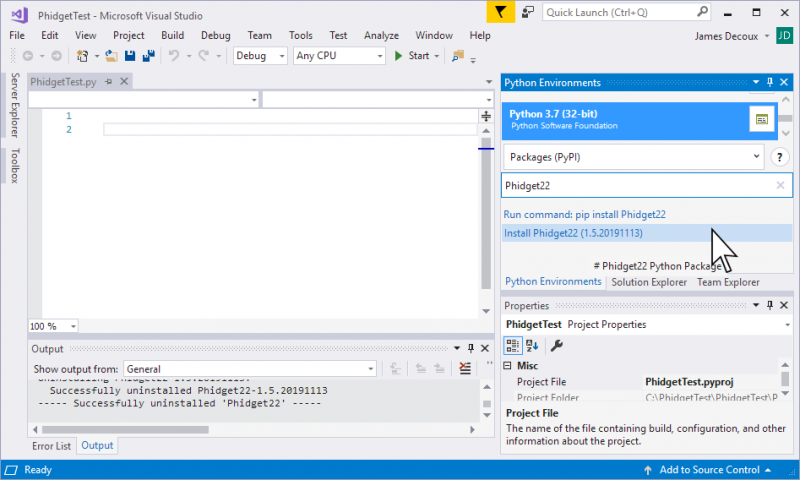The height and width of the screenshot is (480, 800).
Task: Open the Project menu
Action: pyautogui.click(x=129, y=35)
